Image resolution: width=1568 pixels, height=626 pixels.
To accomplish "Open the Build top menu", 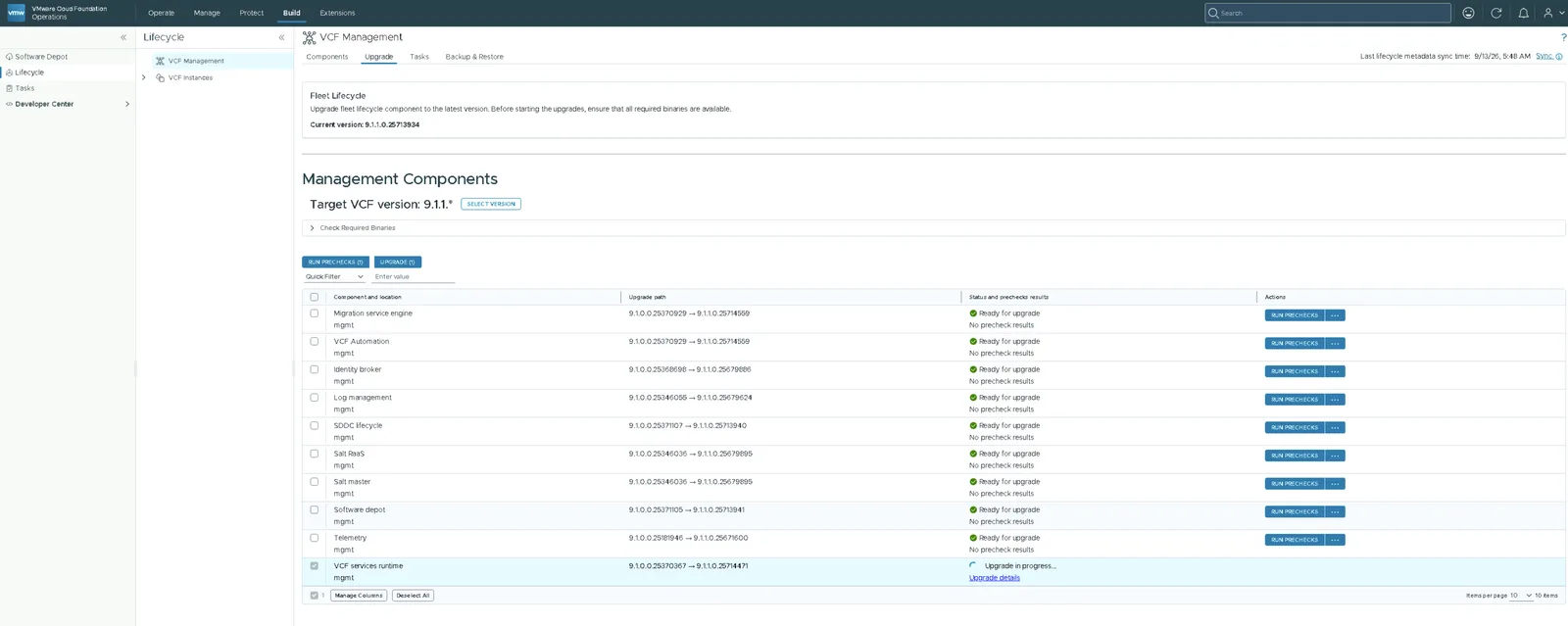I will point(292,13).
